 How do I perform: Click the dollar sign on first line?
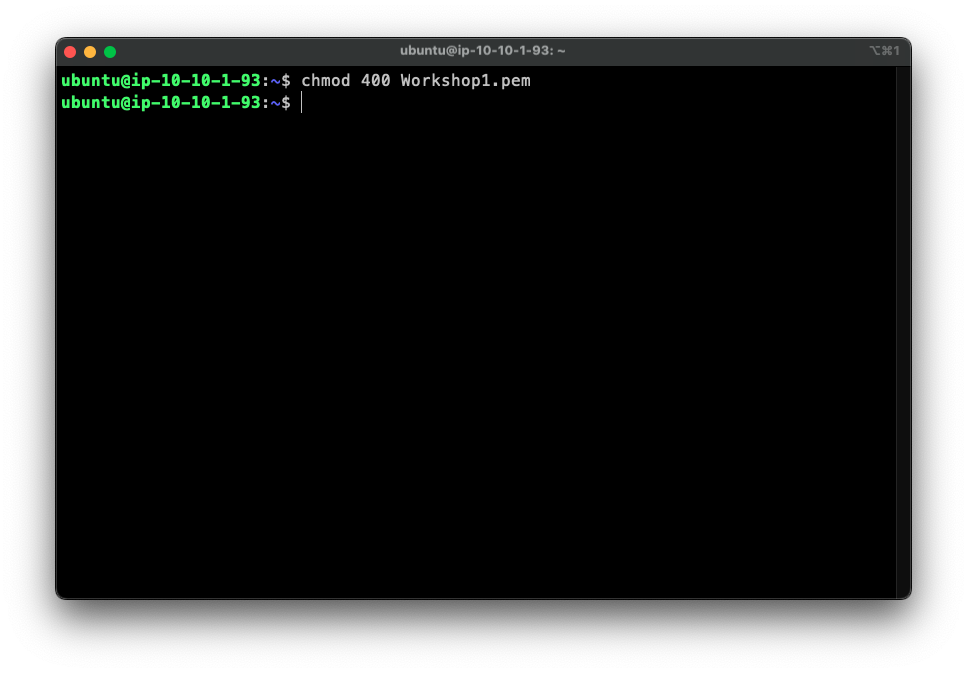click(x=288, y=81)
